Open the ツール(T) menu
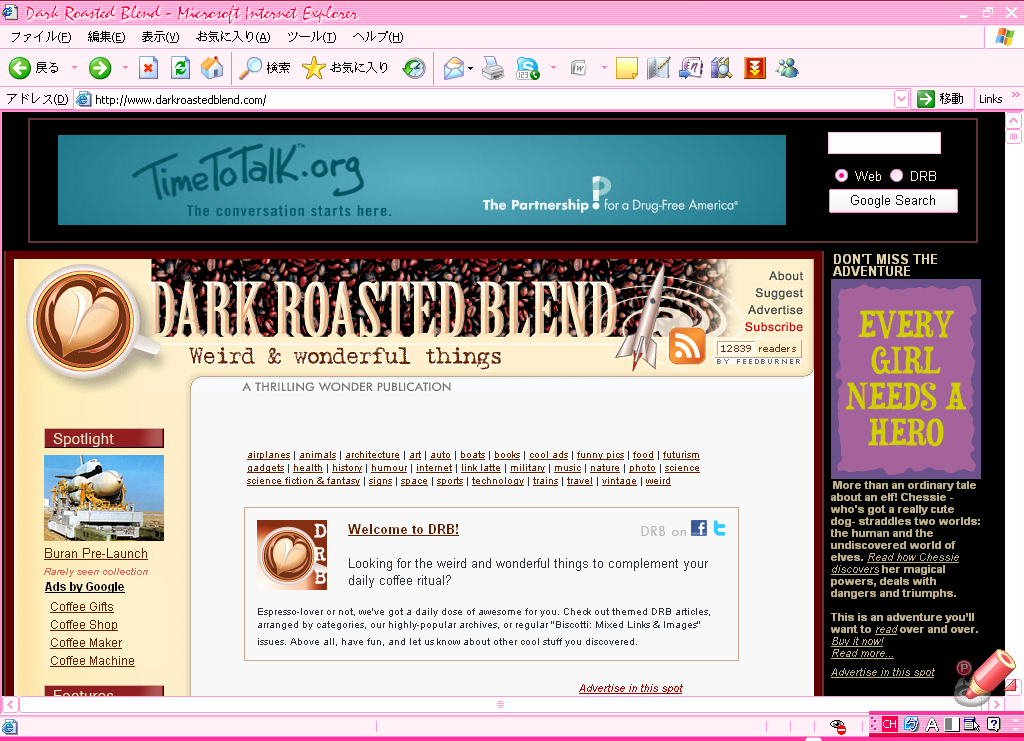 [x=312, y=37]
